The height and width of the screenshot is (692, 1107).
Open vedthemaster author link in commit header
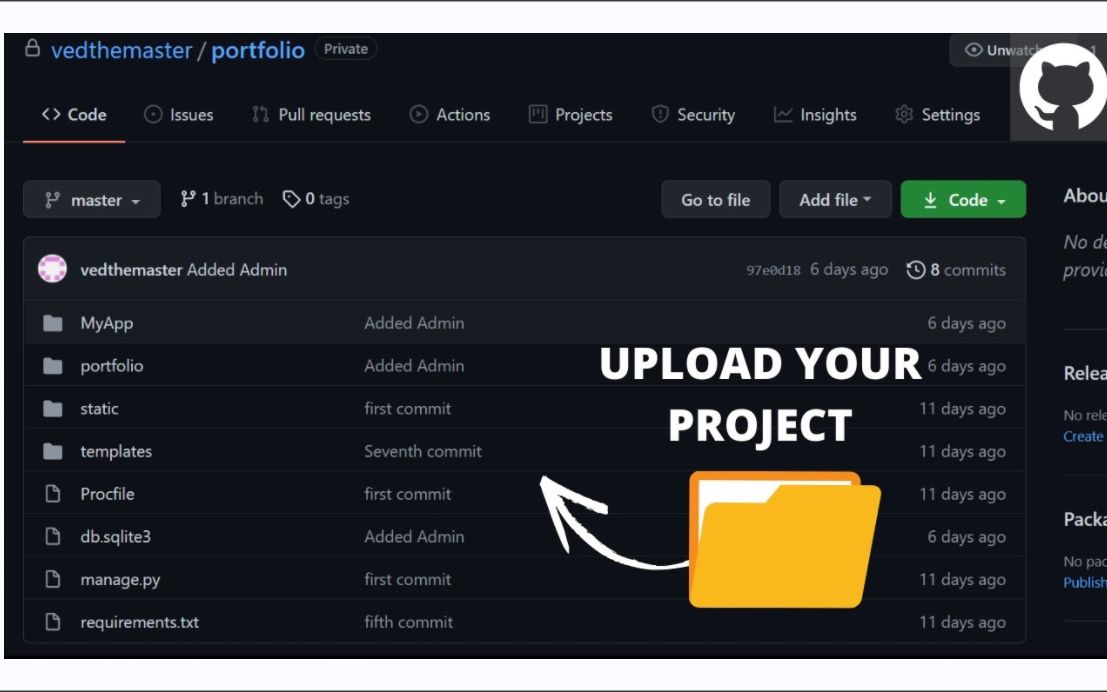click(x=131, y=270)
